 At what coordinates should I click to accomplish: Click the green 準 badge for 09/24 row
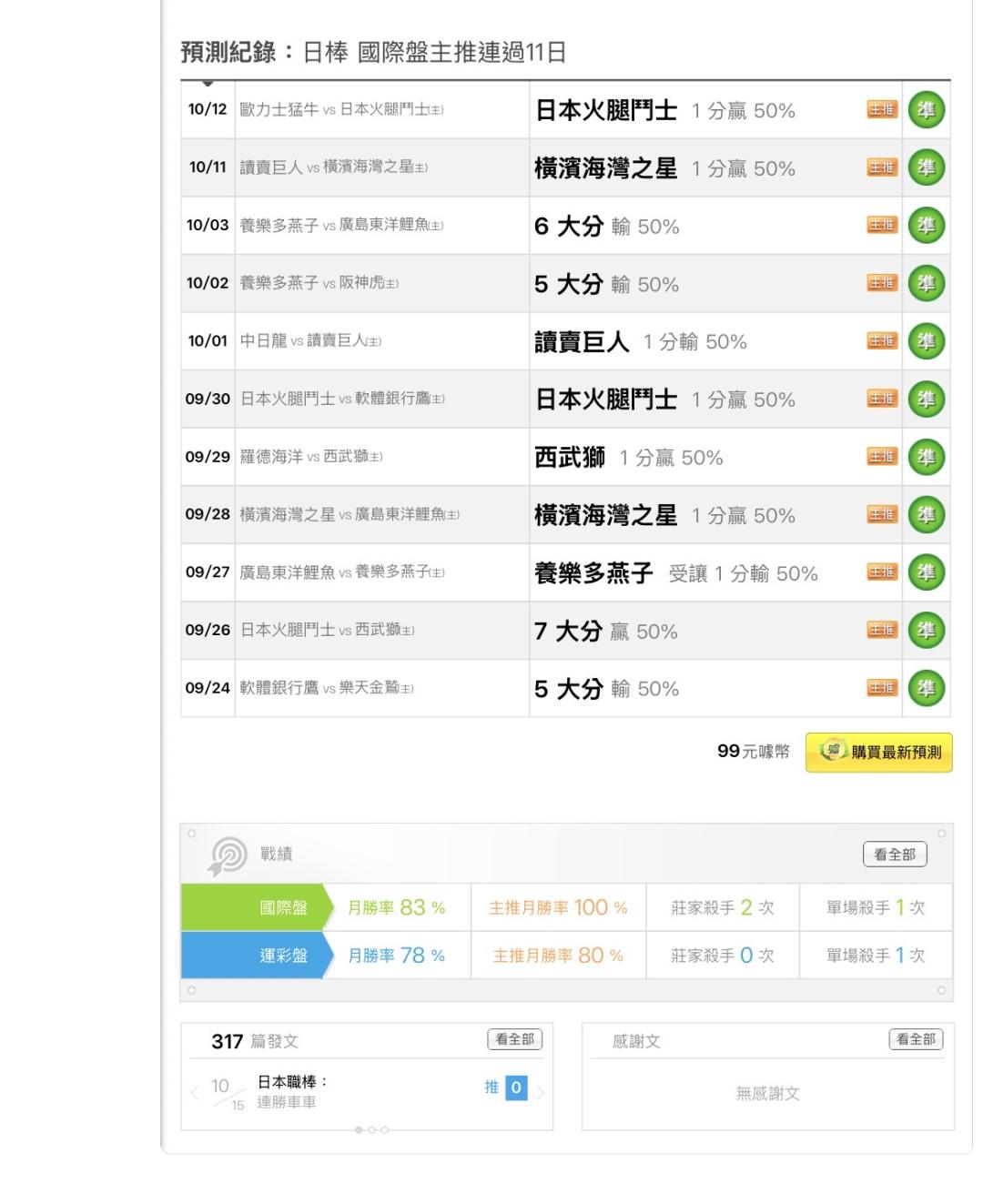tap(927, 688)
